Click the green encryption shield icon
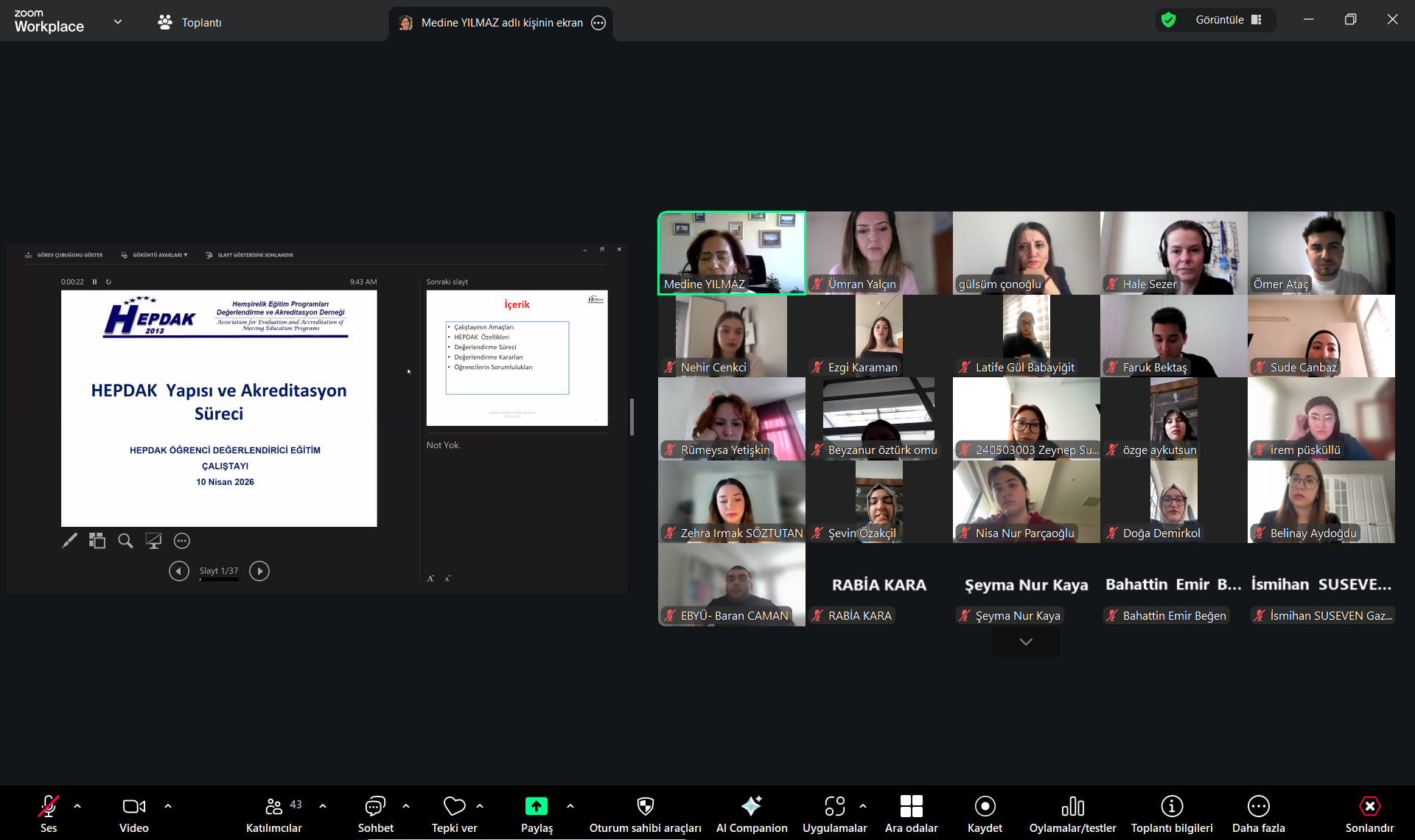1415x840 pixels. tap(1168, 20)
